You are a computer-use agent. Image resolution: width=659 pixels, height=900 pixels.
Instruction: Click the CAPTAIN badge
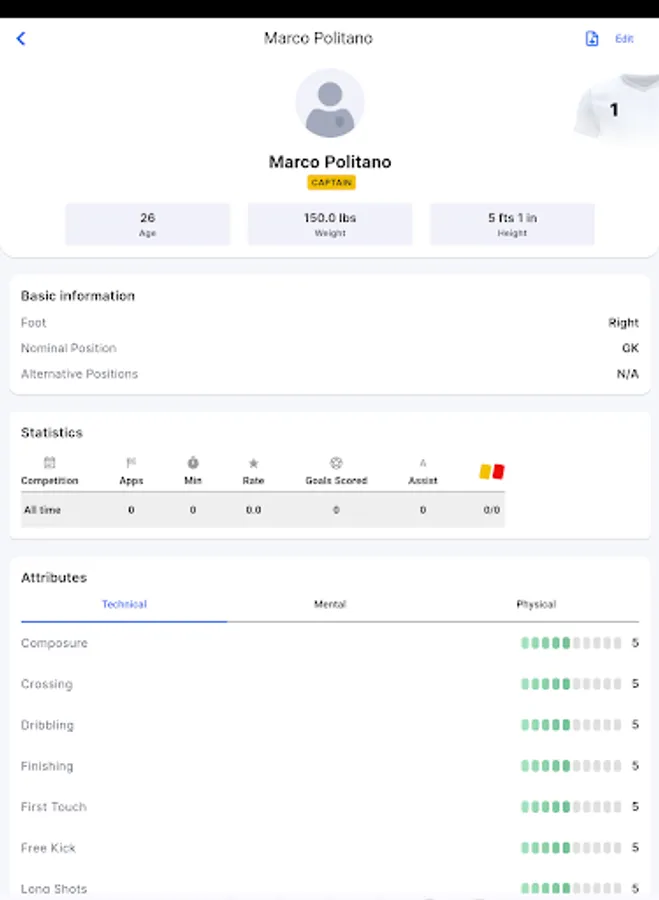330,182
